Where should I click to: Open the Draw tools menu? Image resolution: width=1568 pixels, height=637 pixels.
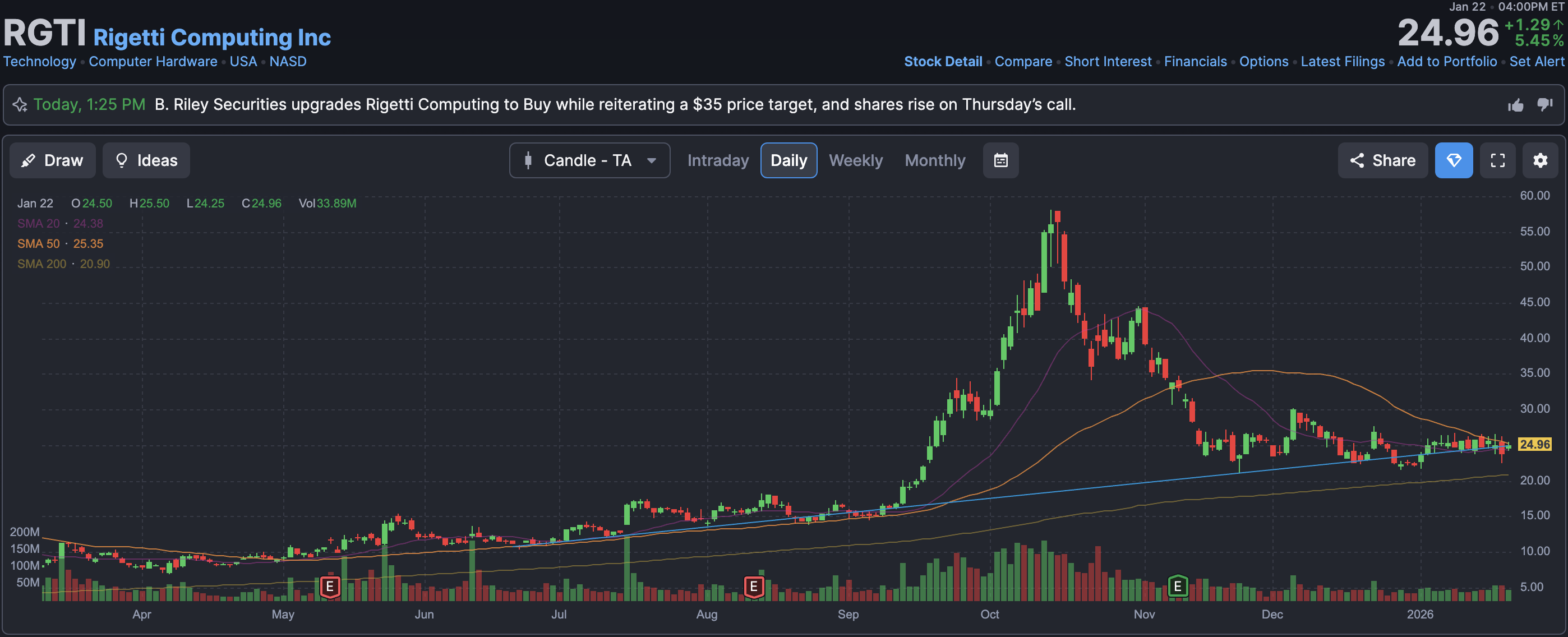pyautogui.click(x=52, y=160)
